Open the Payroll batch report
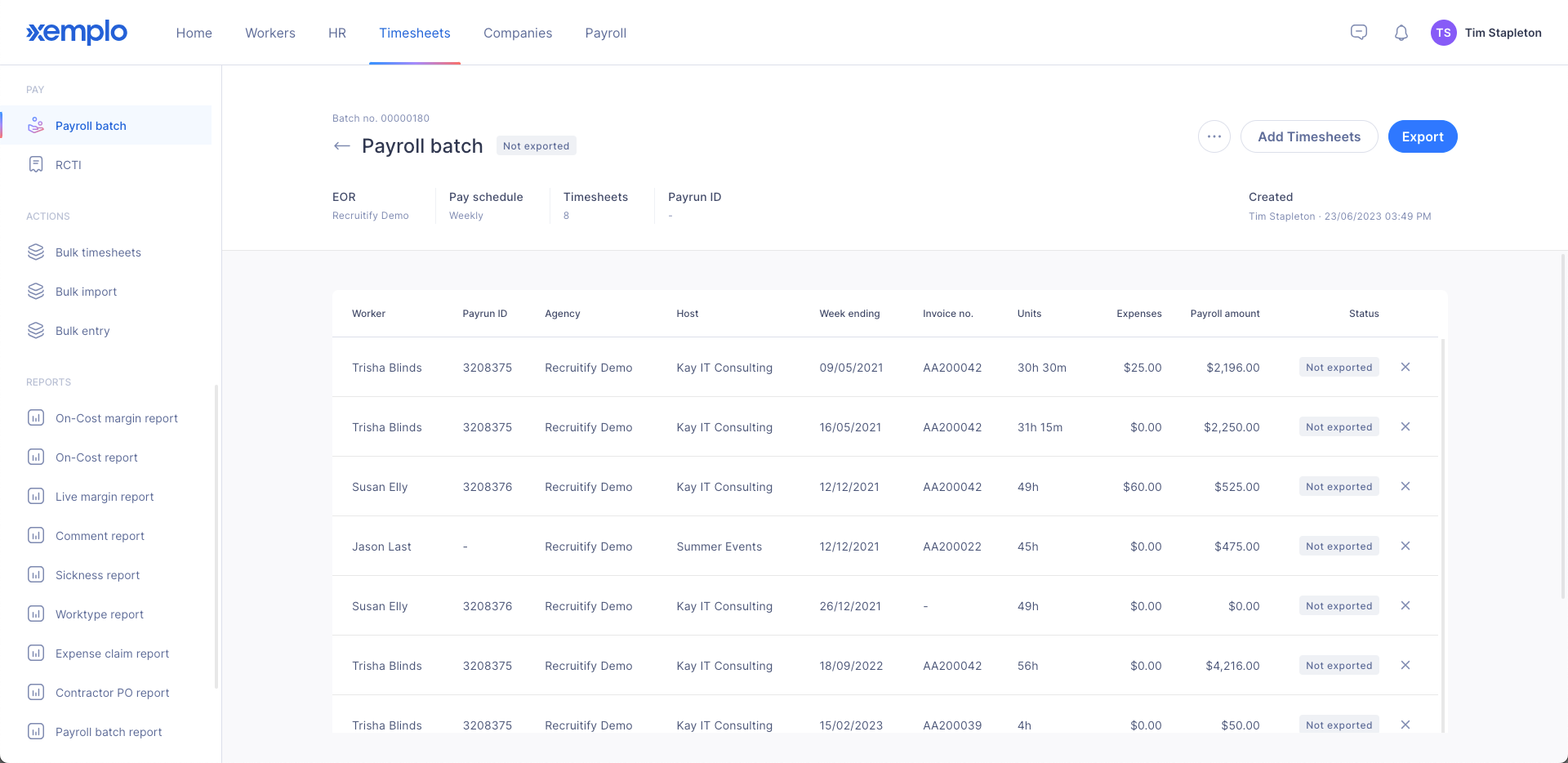This screenshot has height=763, width=1568. tap(109, 732)
